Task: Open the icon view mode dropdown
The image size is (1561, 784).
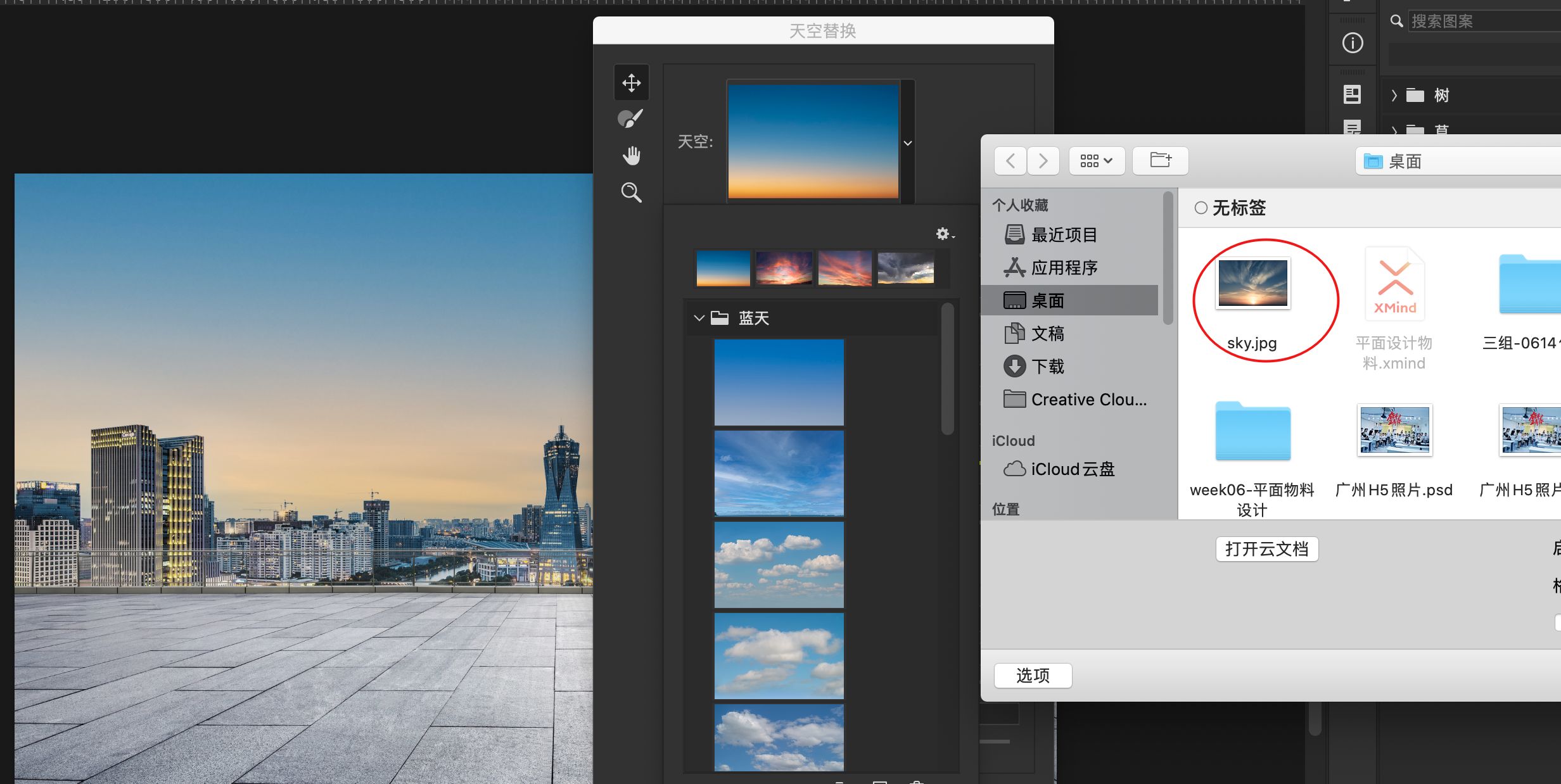Action: tap(1097, 160)
